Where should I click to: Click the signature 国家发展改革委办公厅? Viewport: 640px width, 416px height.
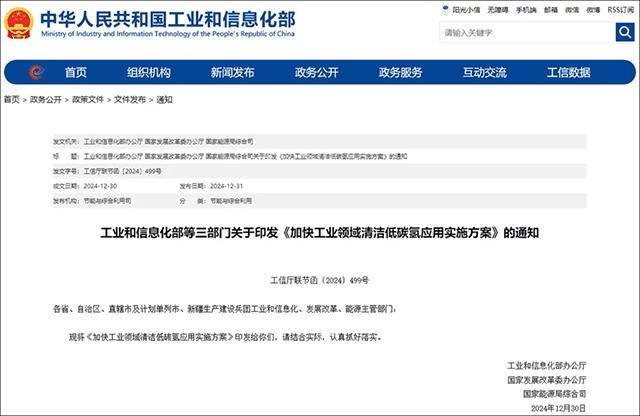(547, 380)
